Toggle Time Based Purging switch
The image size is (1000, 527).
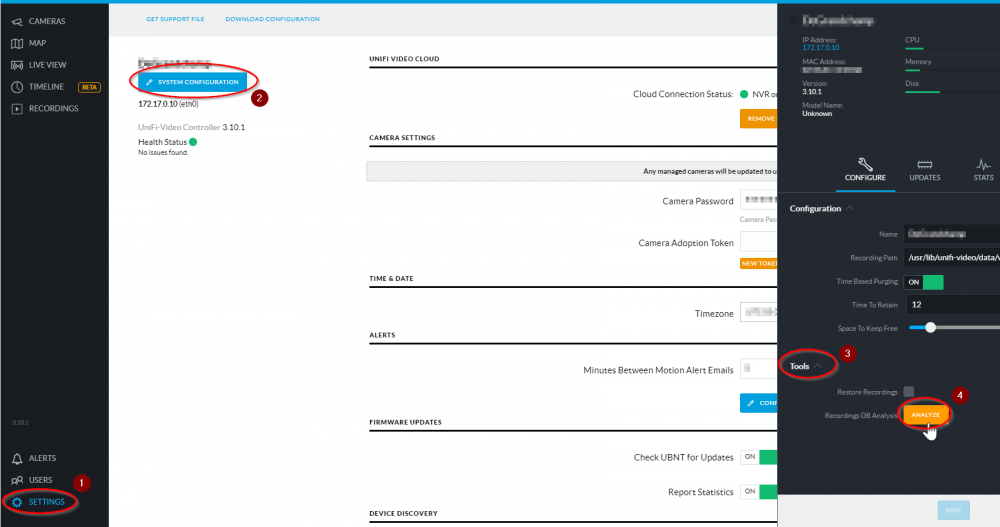(923, 282)
